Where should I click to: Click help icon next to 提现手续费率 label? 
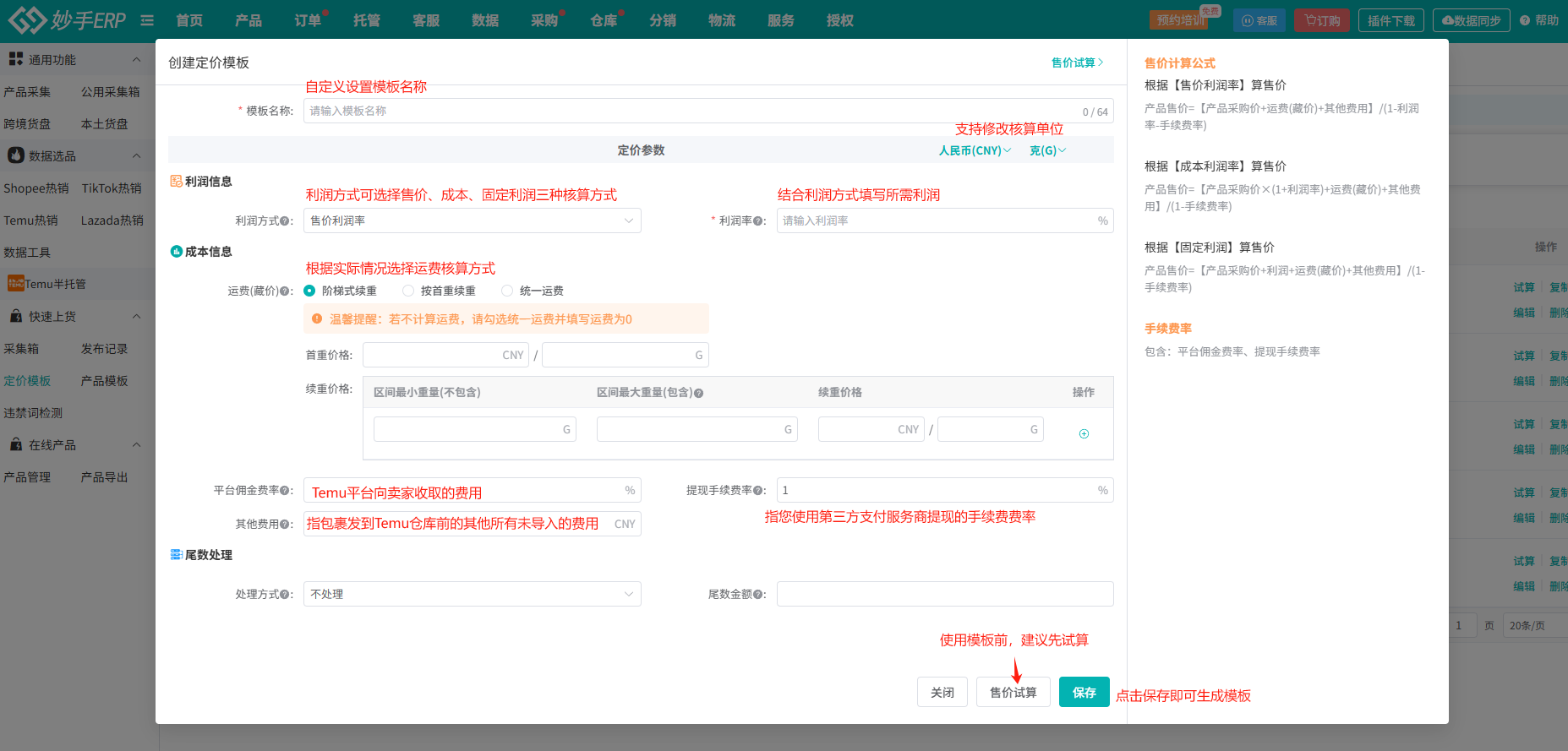click(x=757, y=491)
